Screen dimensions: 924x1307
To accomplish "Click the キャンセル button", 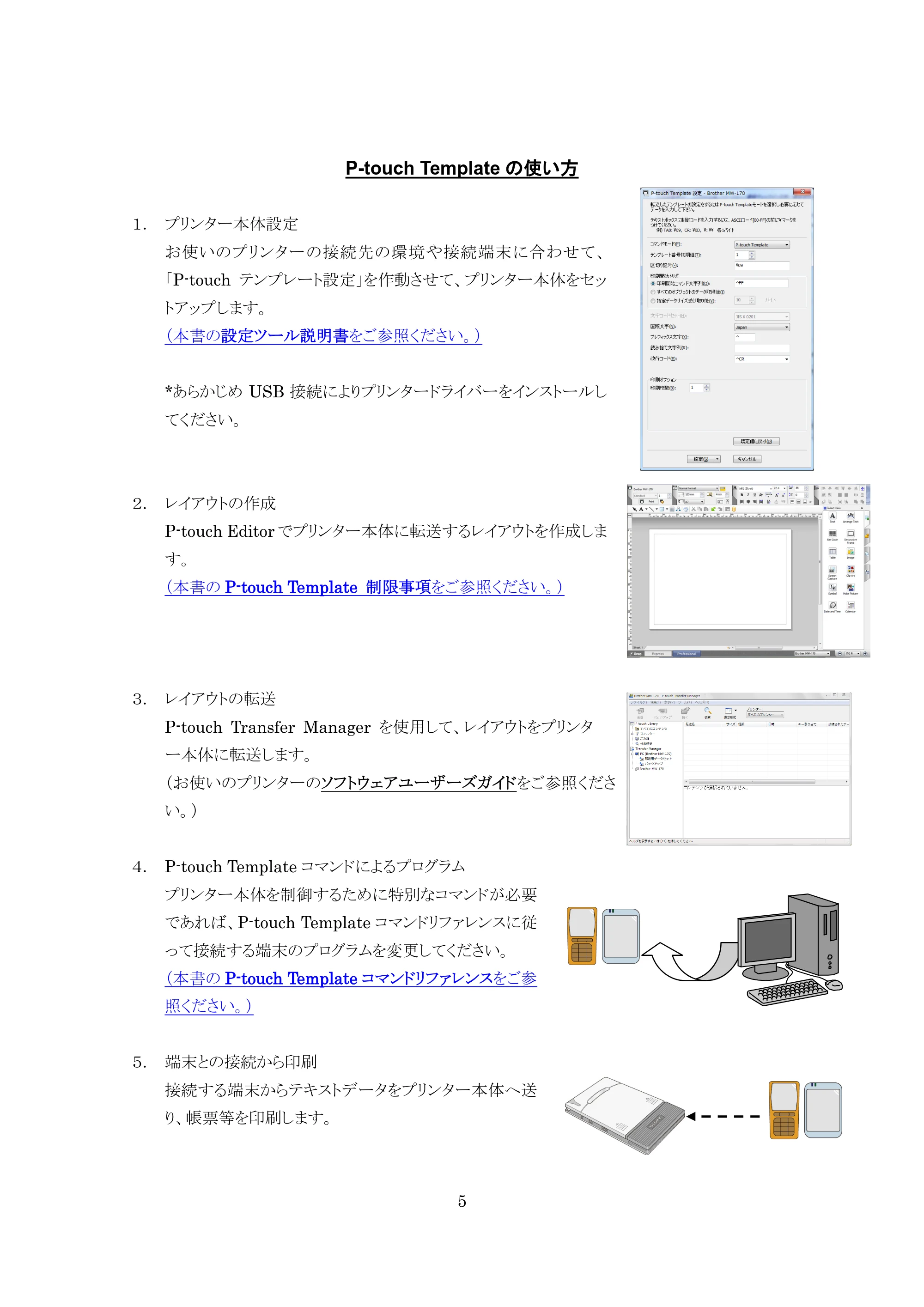I will 747,459.
